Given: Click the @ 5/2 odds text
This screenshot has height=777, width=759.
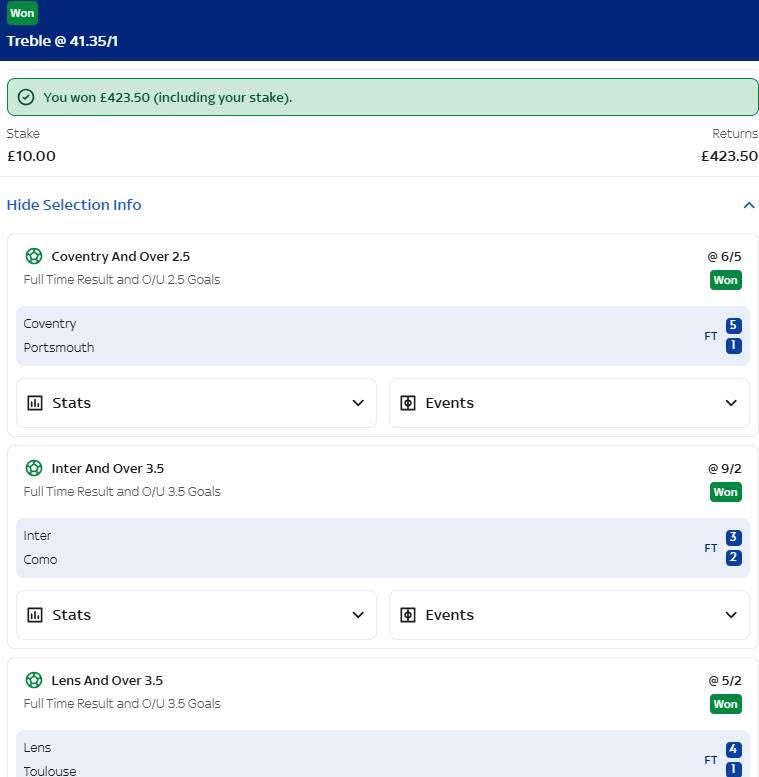Looking at the screenshot, I should (x=724, y=680).
